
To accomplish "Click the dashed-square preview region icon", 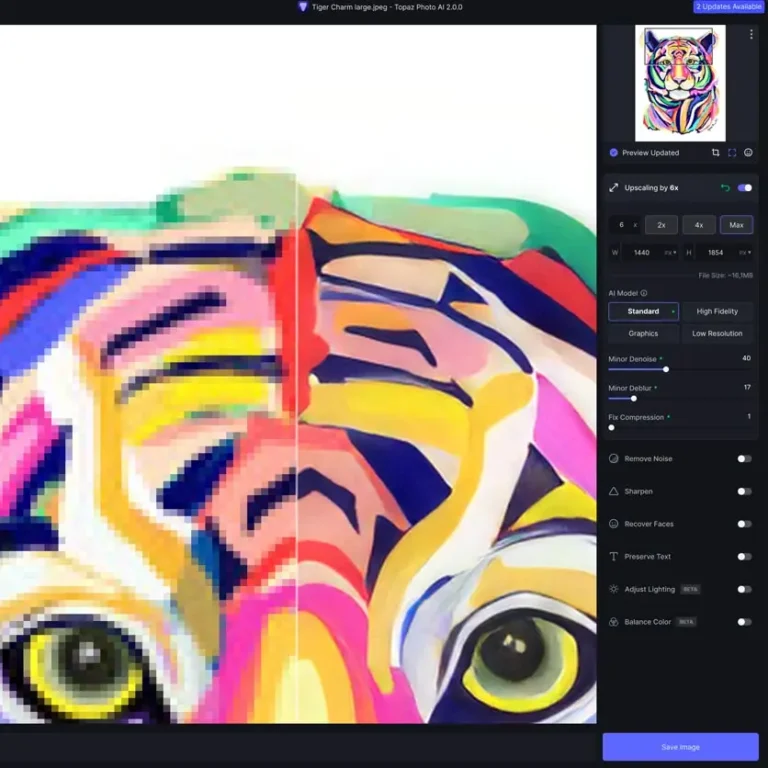I will [732, 153].
